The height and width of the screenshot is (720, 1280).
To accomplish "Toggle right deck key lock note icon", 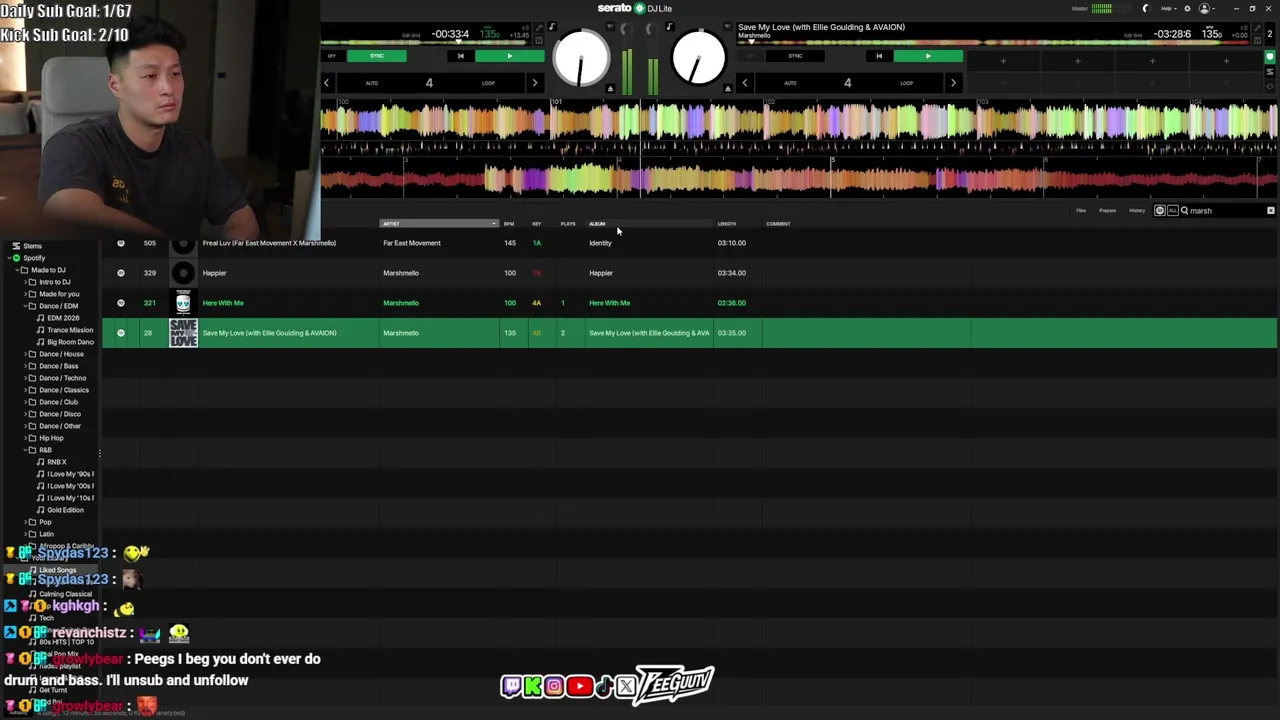I will pos(669,27).
